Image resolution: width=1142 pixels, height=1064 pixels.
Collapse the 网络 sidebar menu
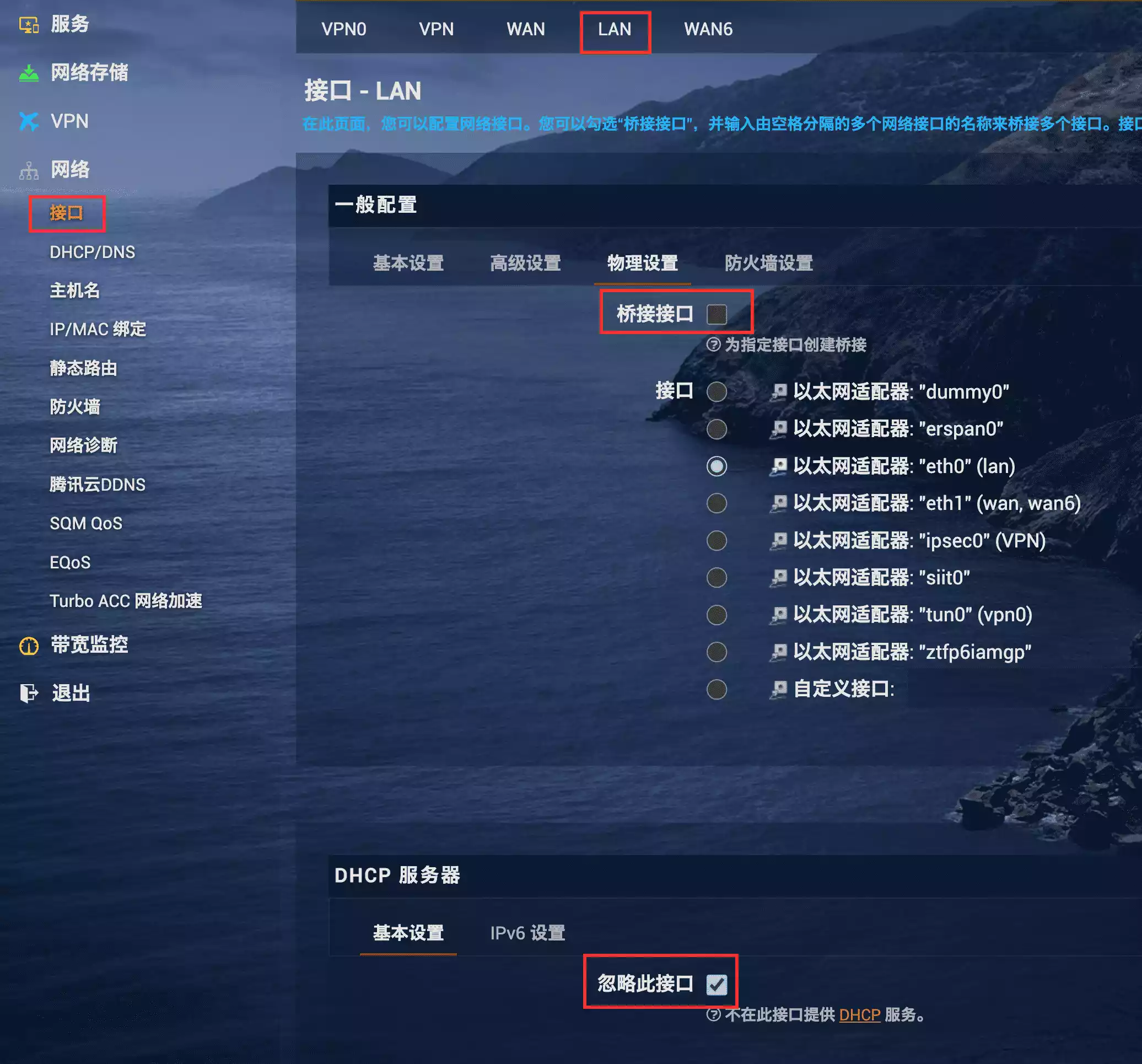[70, 170]
